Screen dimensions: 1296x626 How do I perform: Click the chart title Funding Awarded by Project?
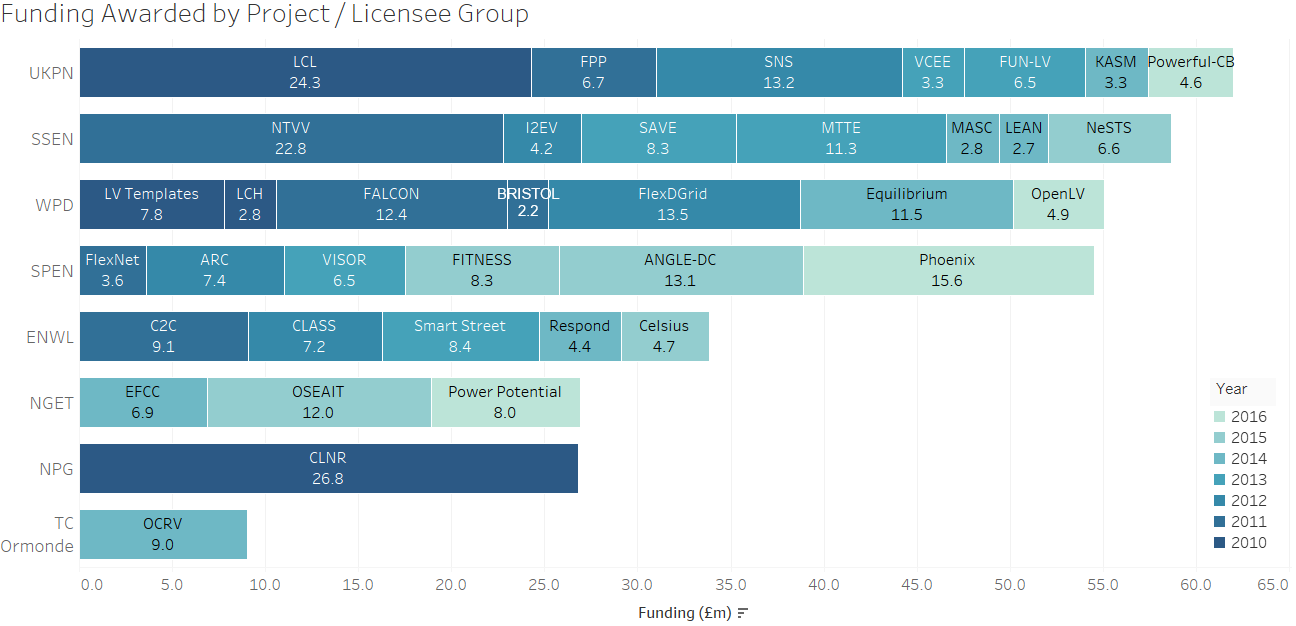(x=265, y=14)
